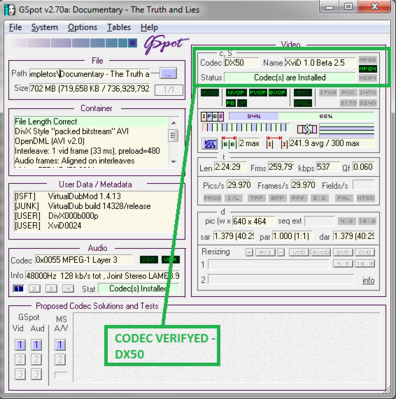Open the File menu

(15, 27)
